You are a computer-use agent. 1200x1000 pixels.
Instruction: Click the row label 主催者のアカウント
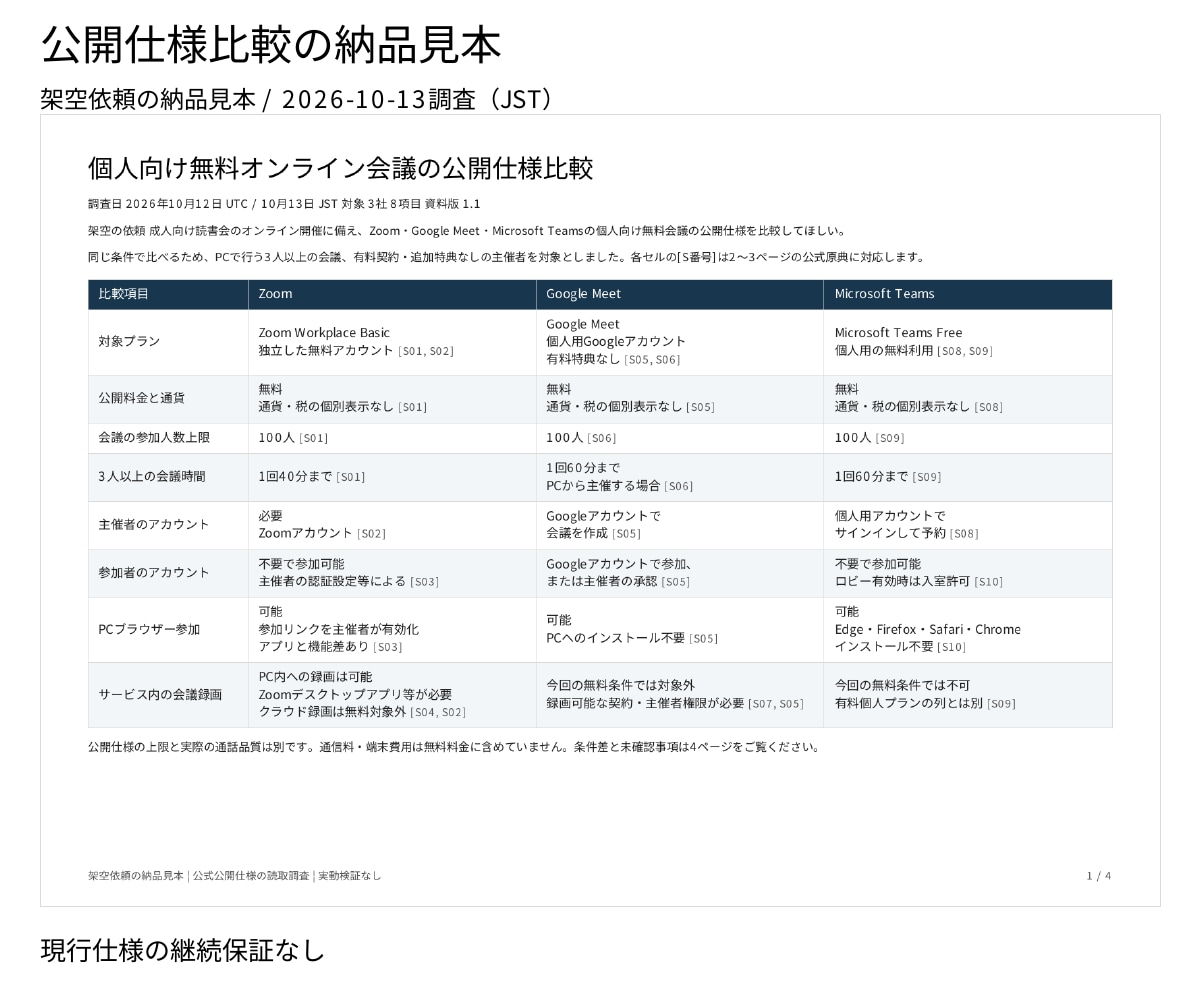168,525
